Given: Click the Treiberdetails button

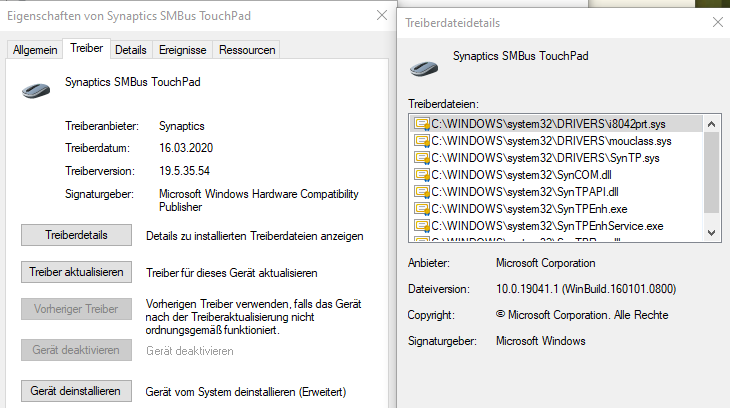Looking at the screenshot, I should [76, 235].
